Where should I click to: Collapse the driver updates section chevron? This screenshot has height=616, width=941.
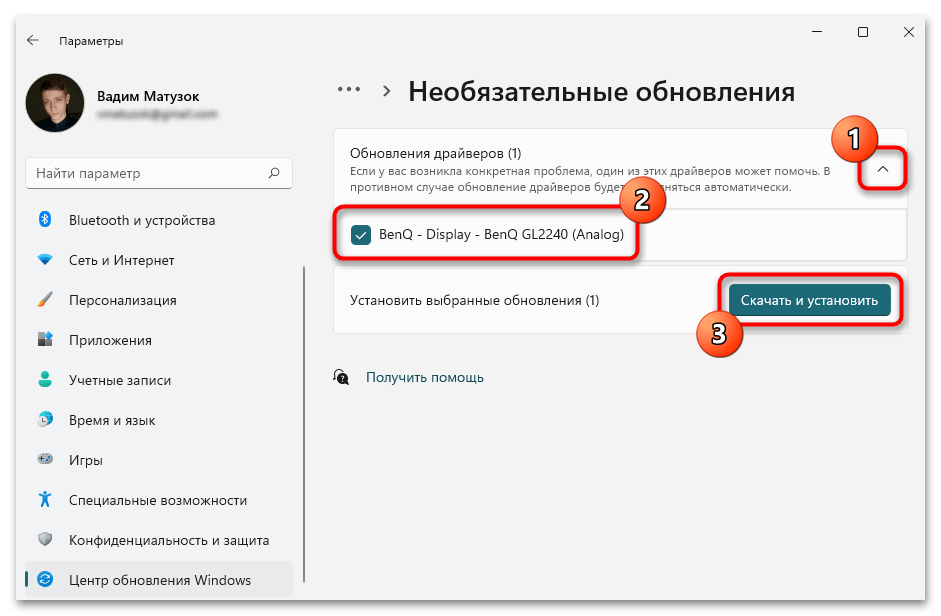coord(882,170)
